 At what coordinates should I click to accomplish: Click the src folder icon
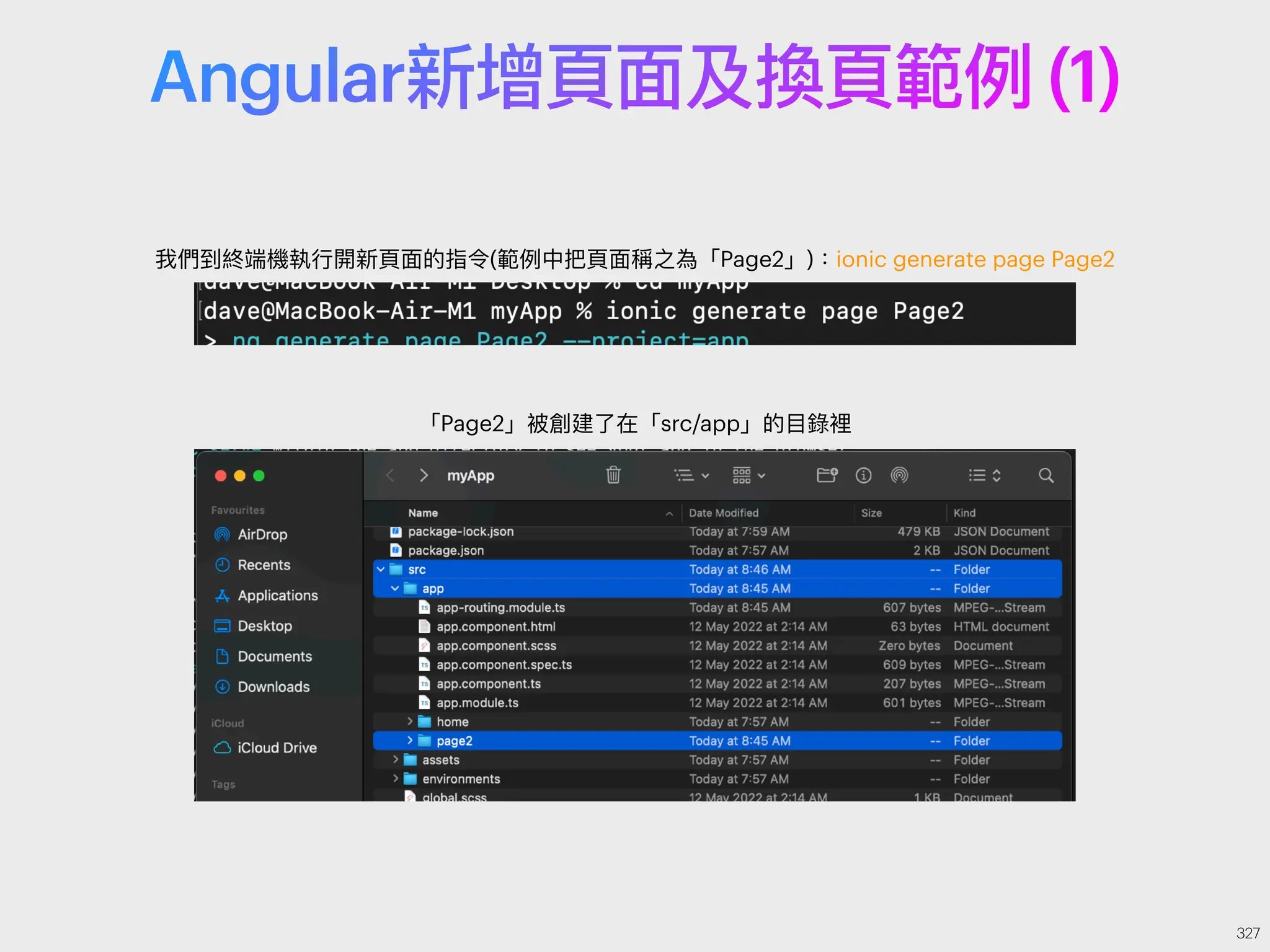click(396, 569)
